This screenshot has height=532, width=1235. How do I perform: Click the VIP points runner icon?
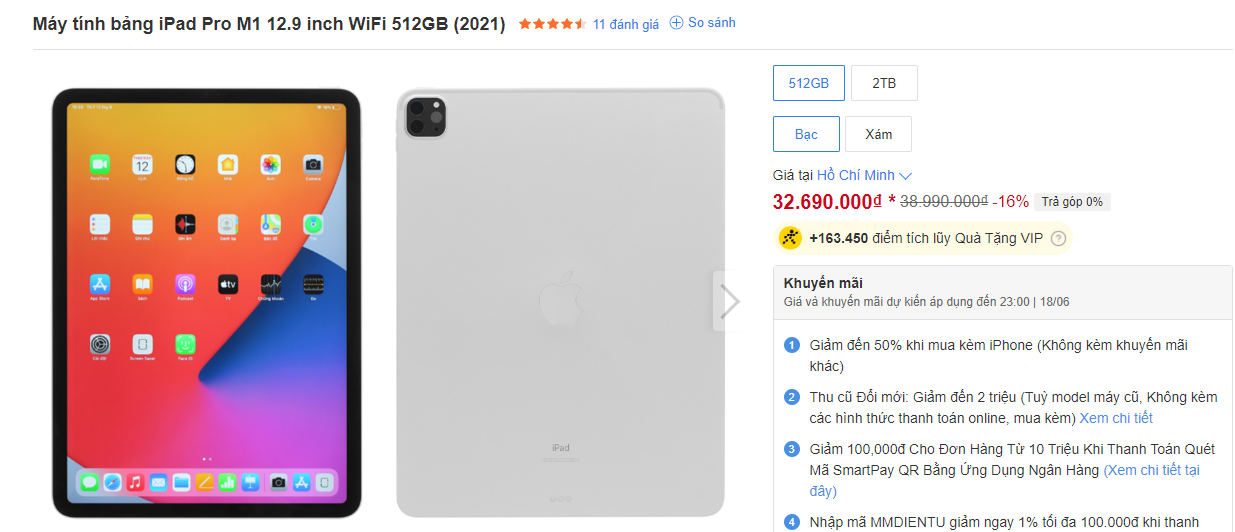(791, 238)
